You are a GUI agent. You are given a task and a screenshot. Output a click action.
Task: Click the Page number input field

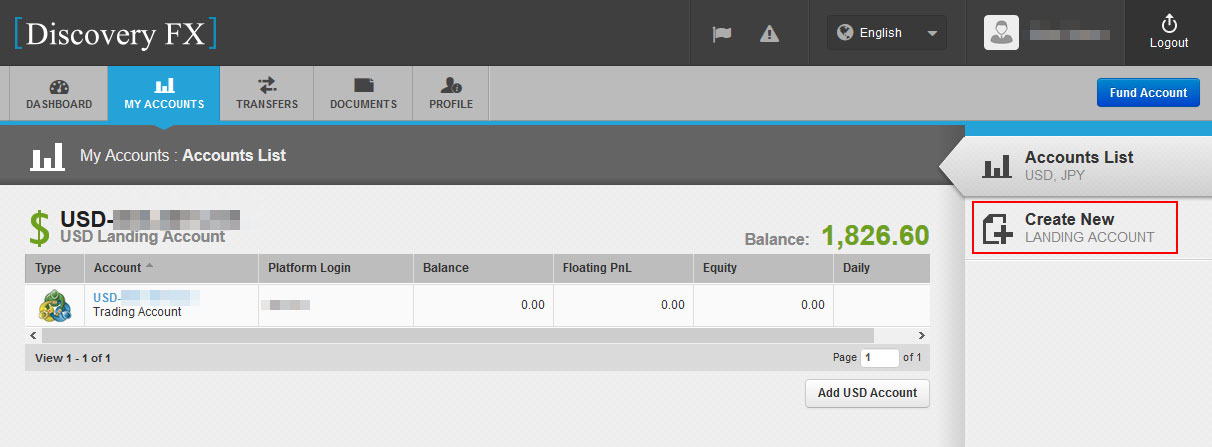point(881,358)
